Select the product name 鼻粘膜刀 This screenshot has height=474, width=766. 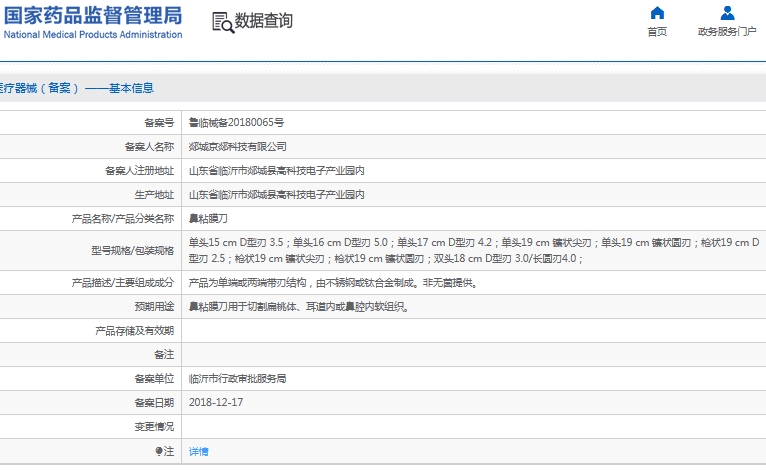[x=208, y=218]
